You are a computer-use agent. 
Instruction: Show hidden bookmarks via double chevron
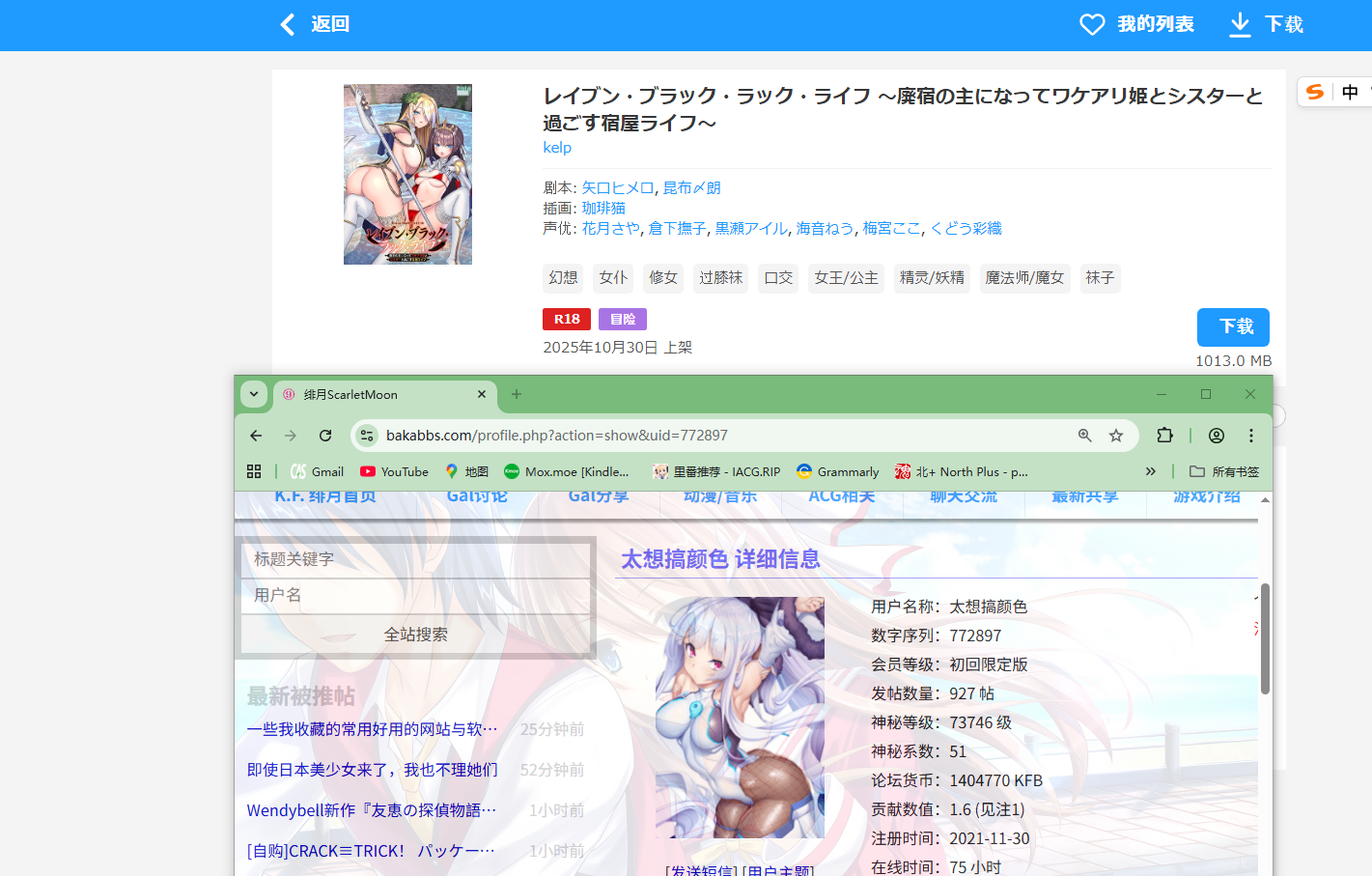tap(1150, 471)
